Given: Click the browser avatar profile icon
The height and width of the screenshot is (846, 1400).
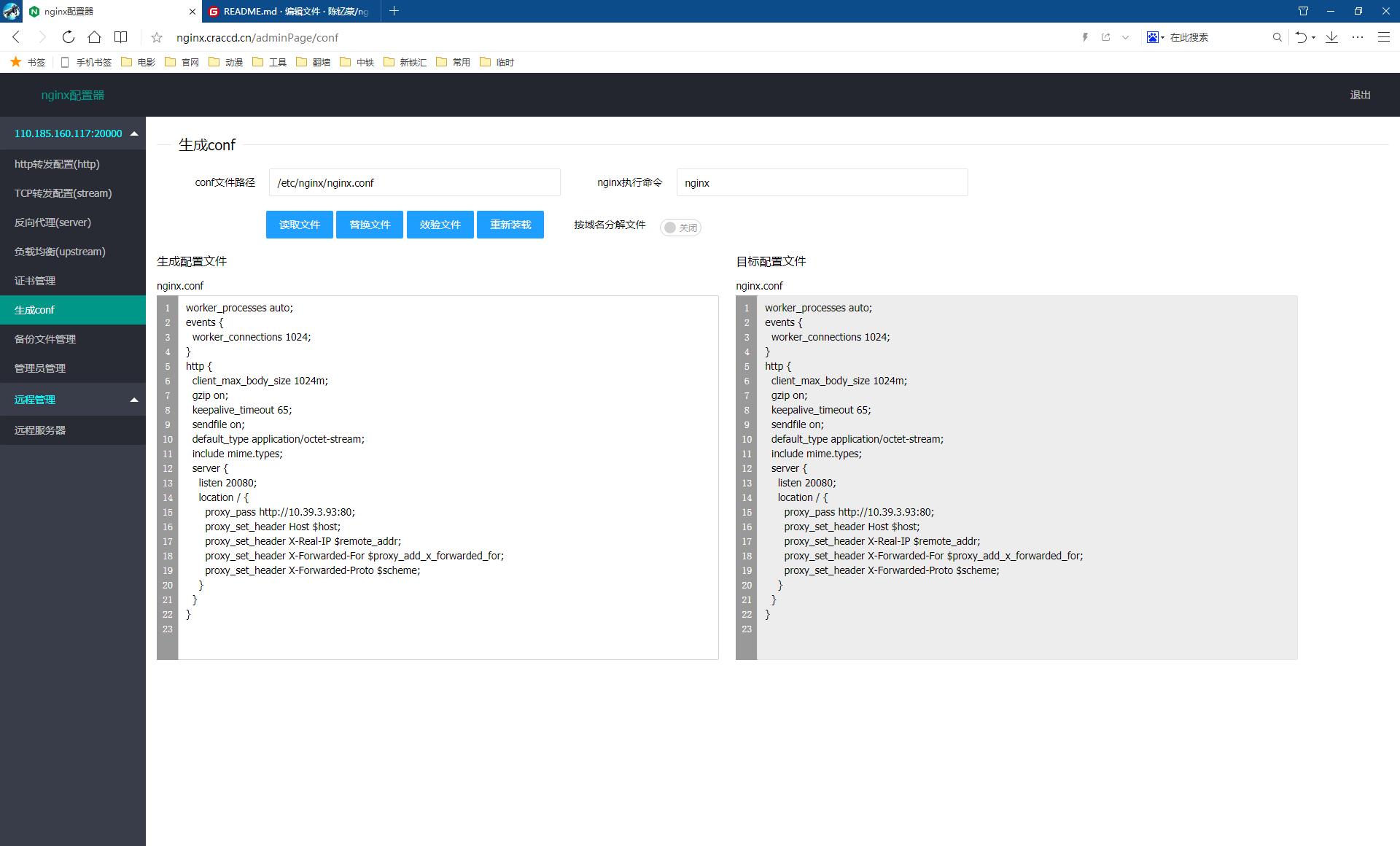Looking at the screenshot, I should 11,11.
